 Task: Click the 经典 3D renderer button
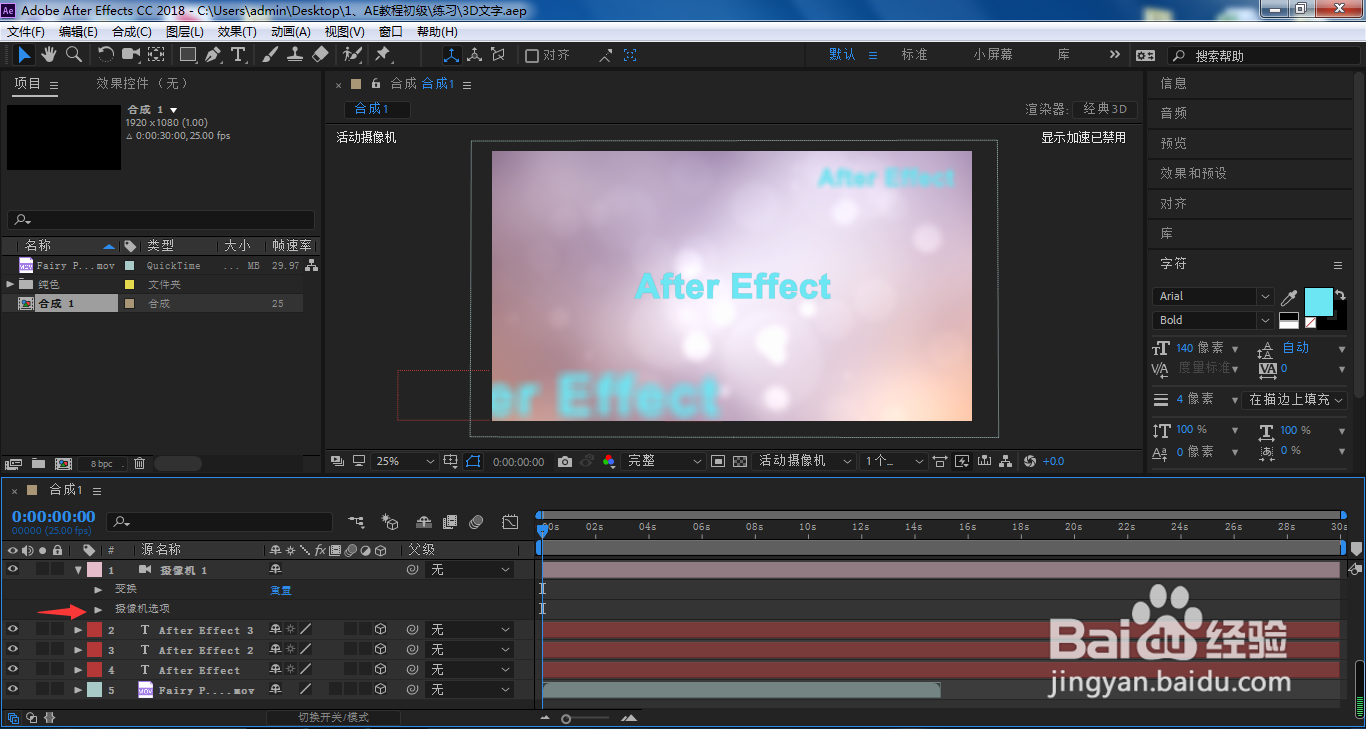point(1104,109)
